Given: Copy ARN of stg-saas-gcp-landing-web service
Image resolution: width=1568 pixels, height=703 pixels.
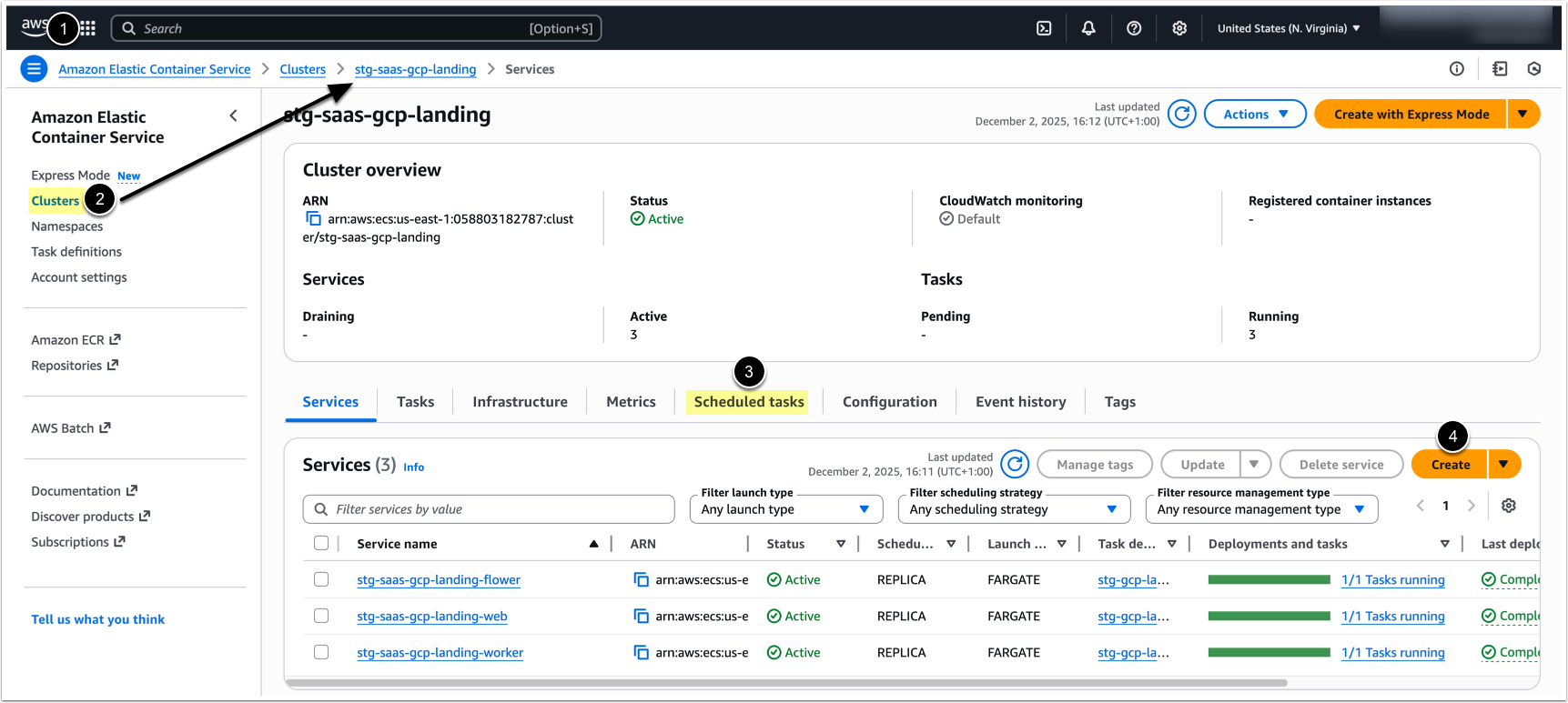Looking at the screenshot, I should point(642,617).
